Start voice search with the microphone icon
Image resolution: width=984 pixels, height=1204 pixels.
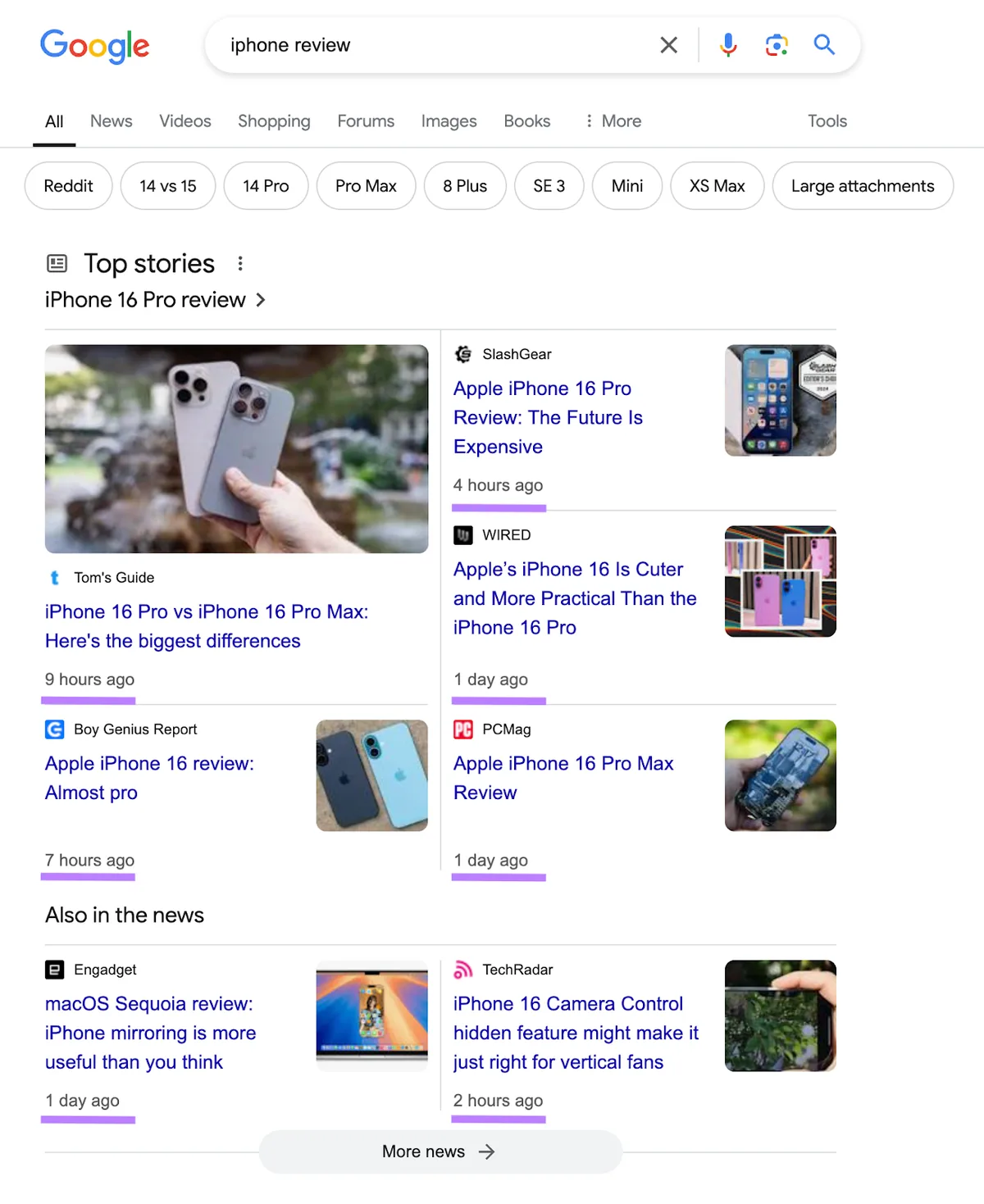pyautogui.click(x=728, y=45)
